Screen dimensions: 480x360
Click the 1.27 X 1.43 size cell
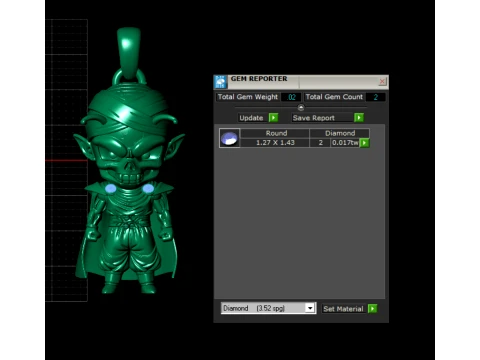[x=275, y=143]
